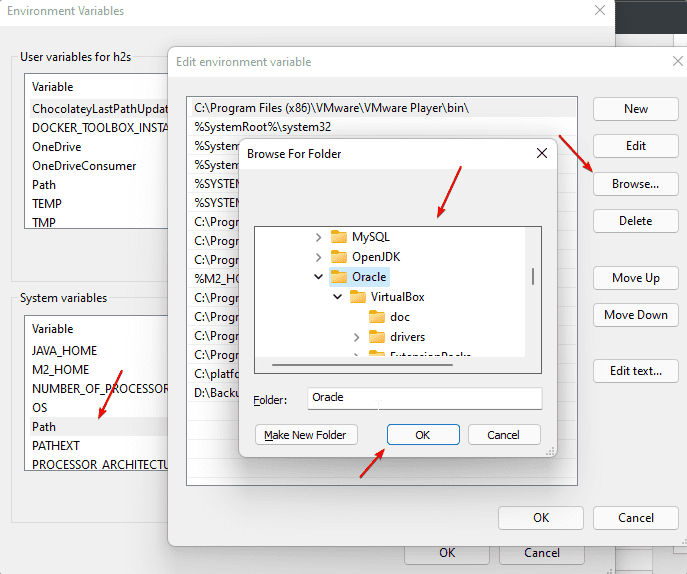The height and width of the screenshot is (574, 687).
Task: Click Cancel in Environment Variables window
Action: point(542,554)
